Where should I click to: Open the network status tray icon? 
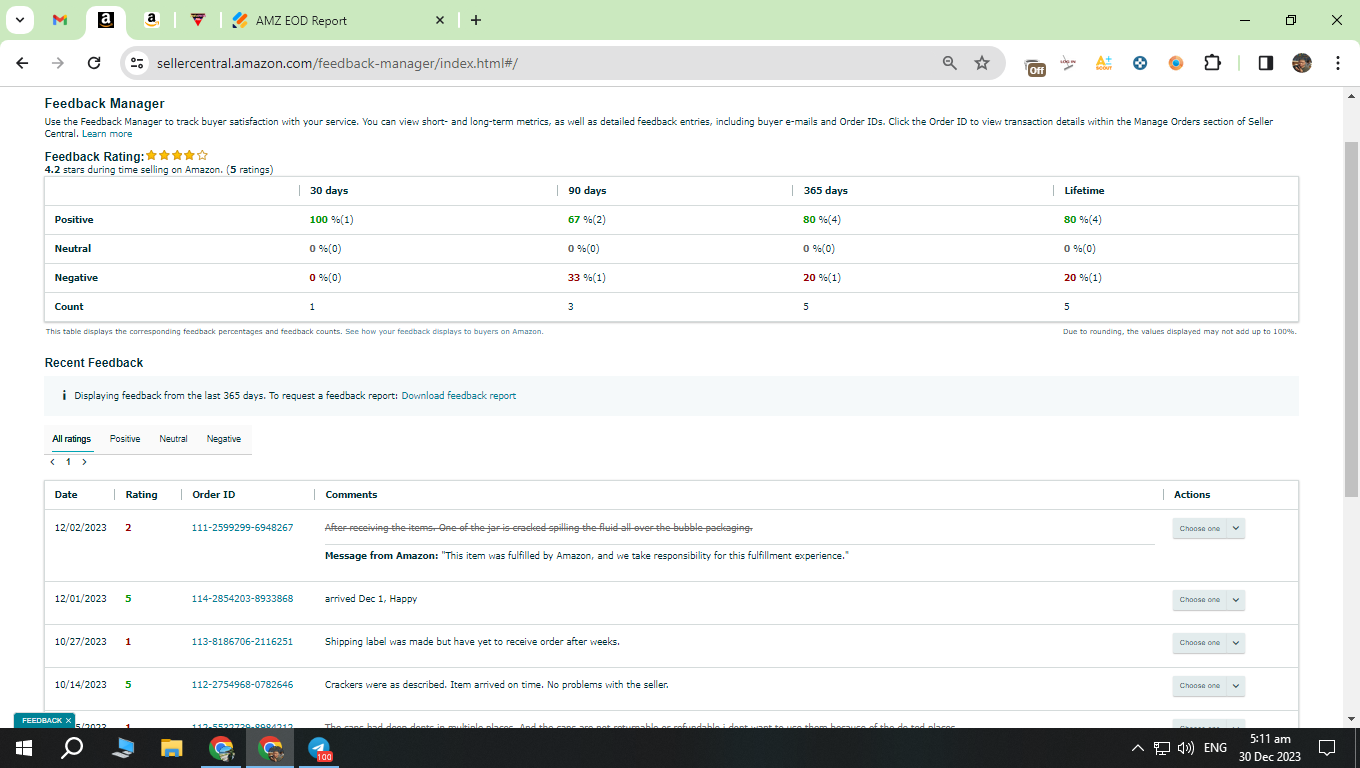click(1162, 748)
